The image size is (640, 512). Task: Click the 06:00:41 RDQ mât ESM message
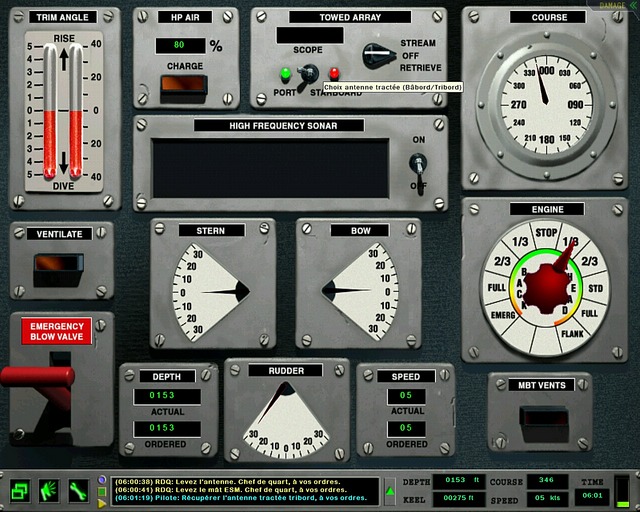[231, 490]
